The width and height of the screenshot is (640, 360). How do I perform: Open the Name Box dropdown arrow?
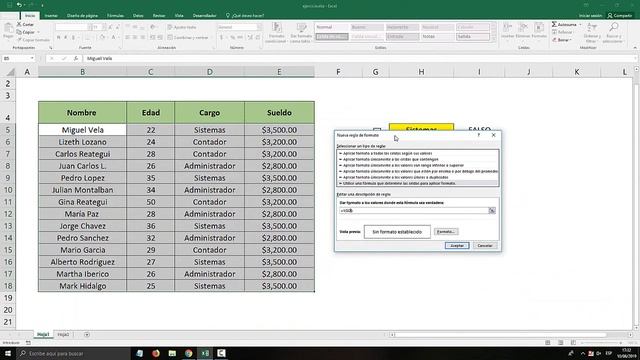[x=32, y=58]
